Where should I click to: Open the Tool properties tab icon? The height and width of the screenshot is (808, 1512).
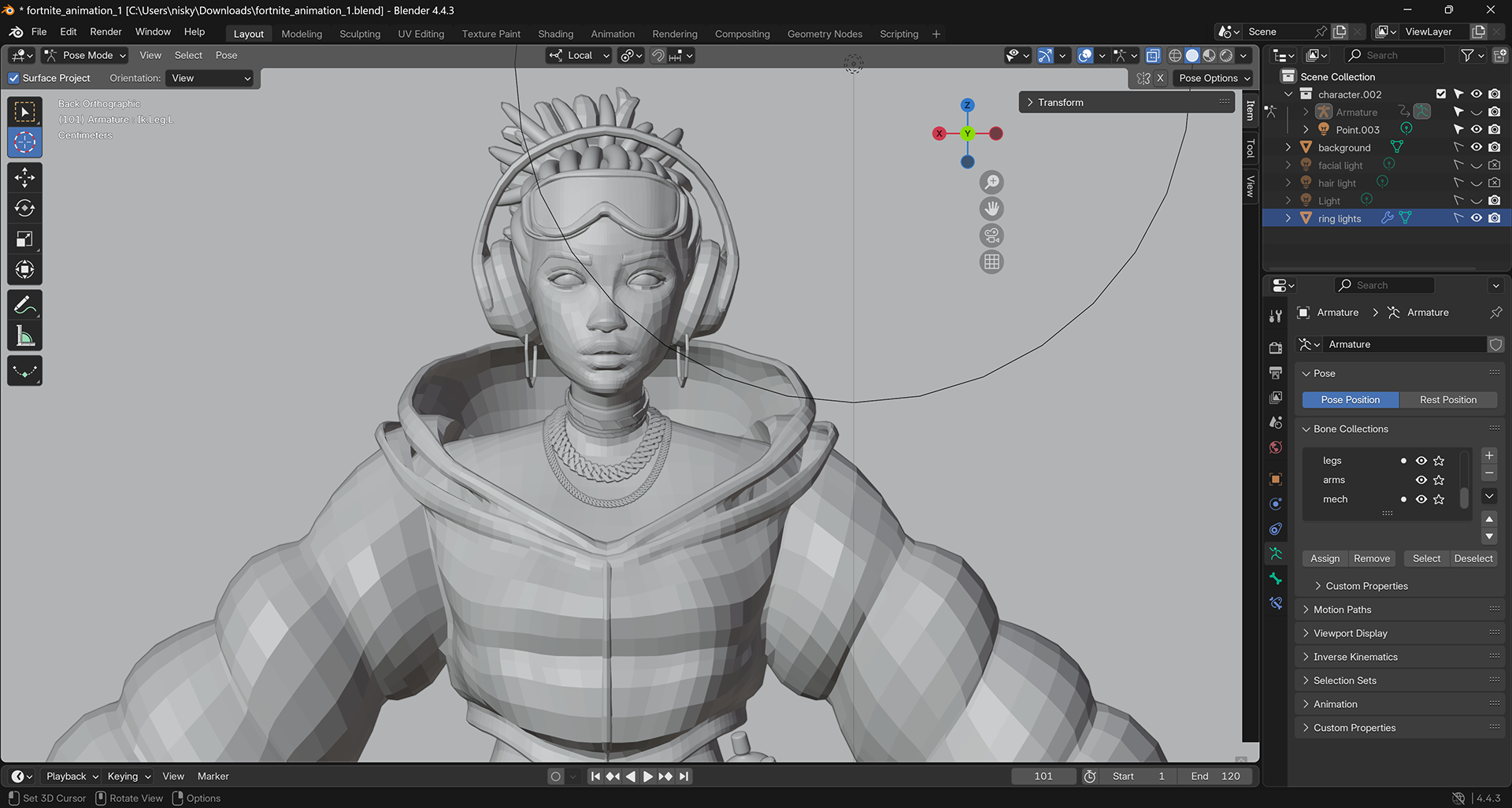[1276, 316]
